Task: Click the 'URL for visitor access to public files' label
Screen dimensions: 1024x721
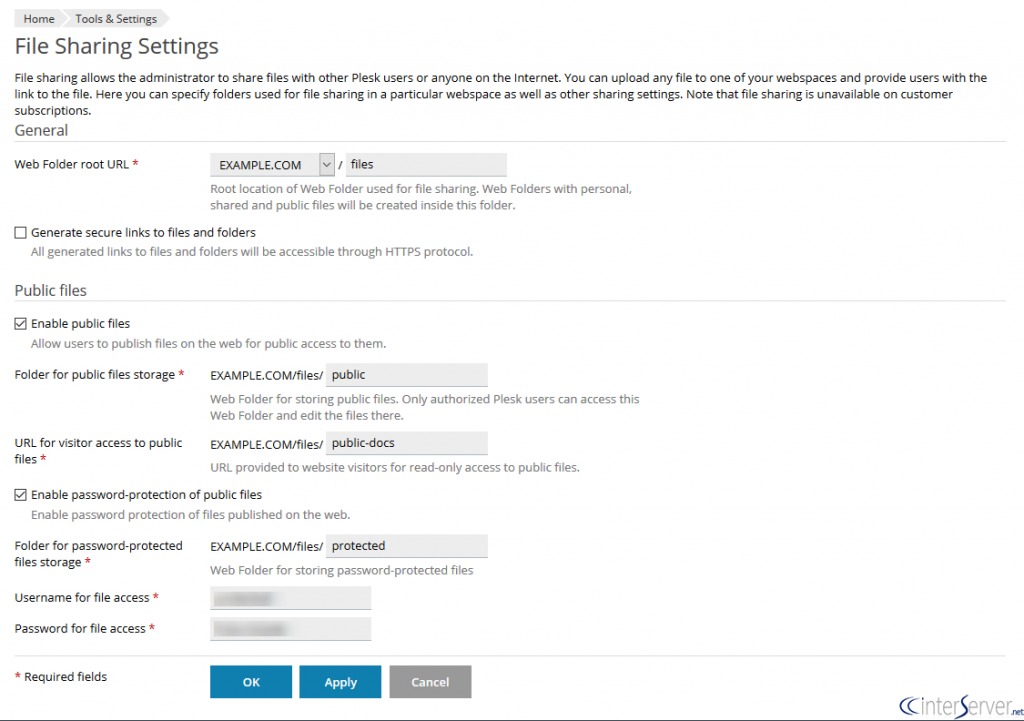Action: point(99,451)
